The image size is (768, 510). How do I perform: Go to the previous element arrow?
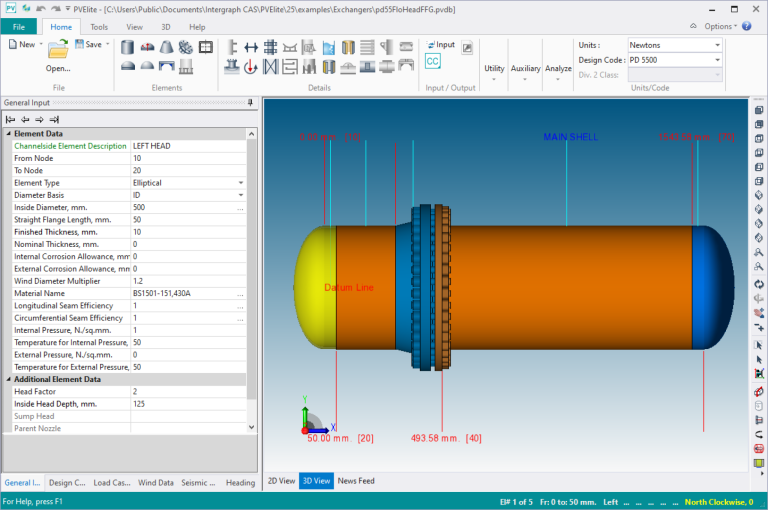(x=25, y=119)
